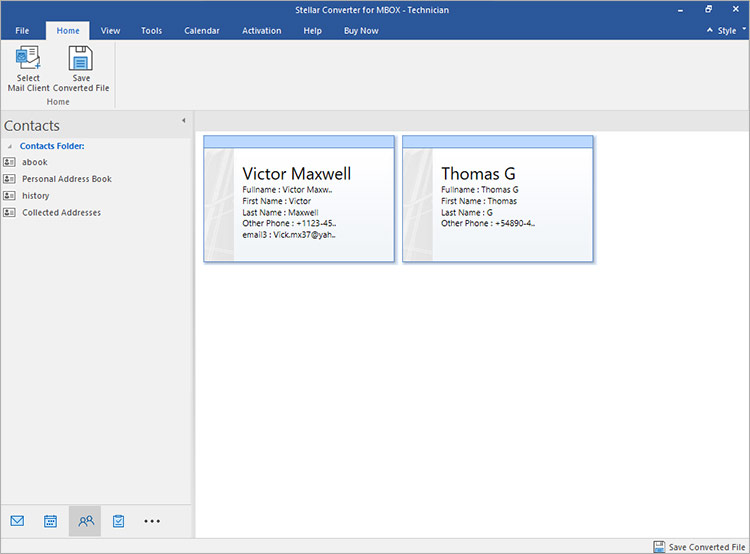Click the more options ellipsis icon
This screenshot has height=554, width=750.
152,521
